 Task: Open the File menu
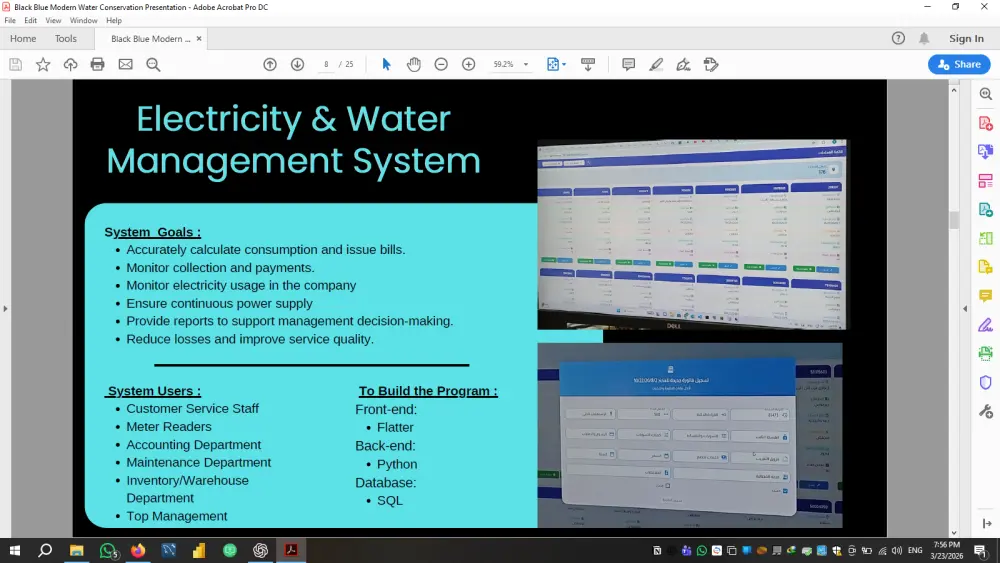pos(10,20)
